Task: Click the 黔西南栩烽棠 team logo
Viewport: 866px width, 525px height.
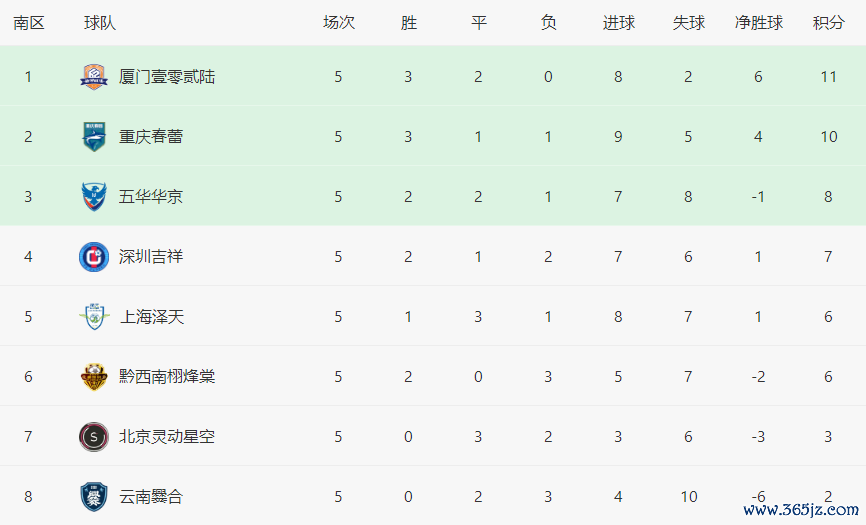Action: click(94, 377)
